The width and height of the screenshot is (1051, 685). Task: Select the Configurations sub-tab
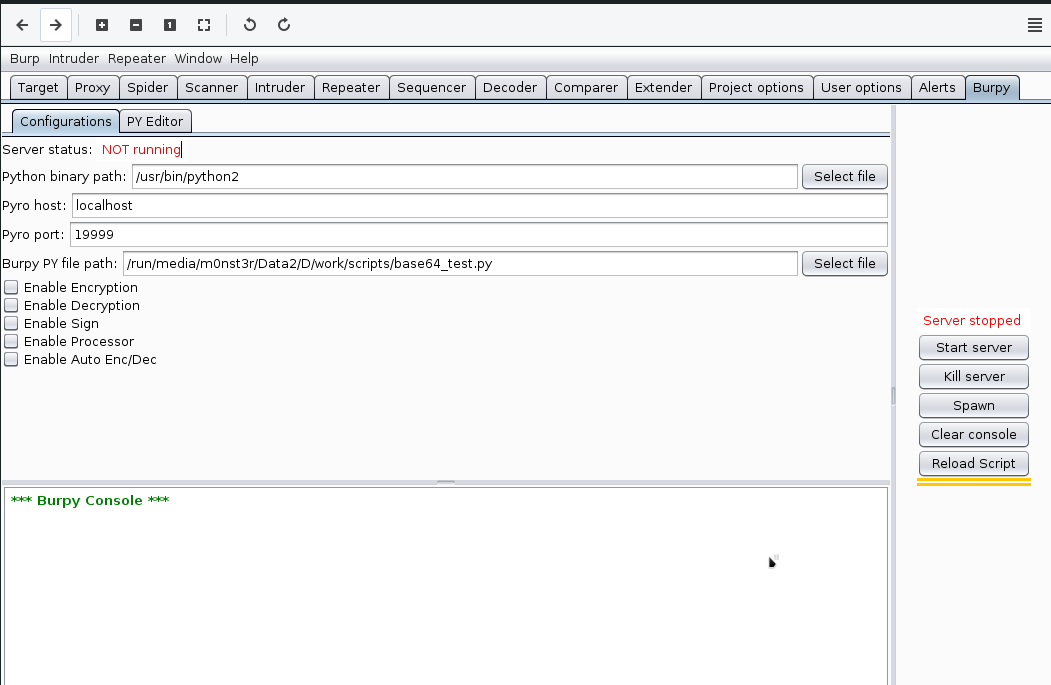pyautogui.click(x=66, y=121)
